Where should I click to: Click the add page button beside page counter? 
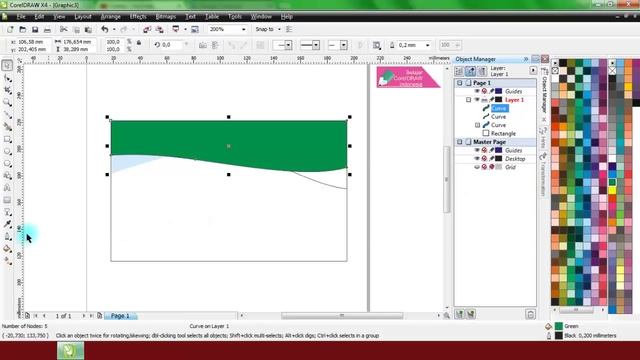coord(99,316)
